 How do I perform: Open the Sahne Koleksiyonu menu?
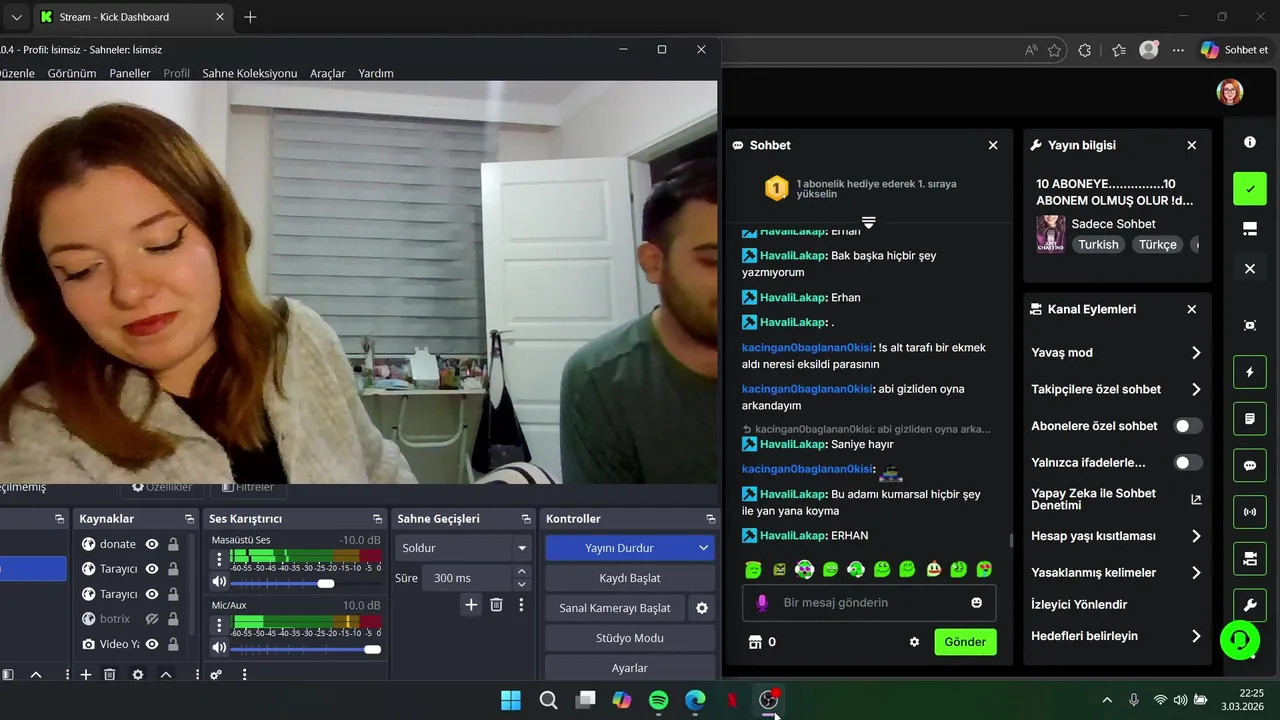click(x=249, y=73)
